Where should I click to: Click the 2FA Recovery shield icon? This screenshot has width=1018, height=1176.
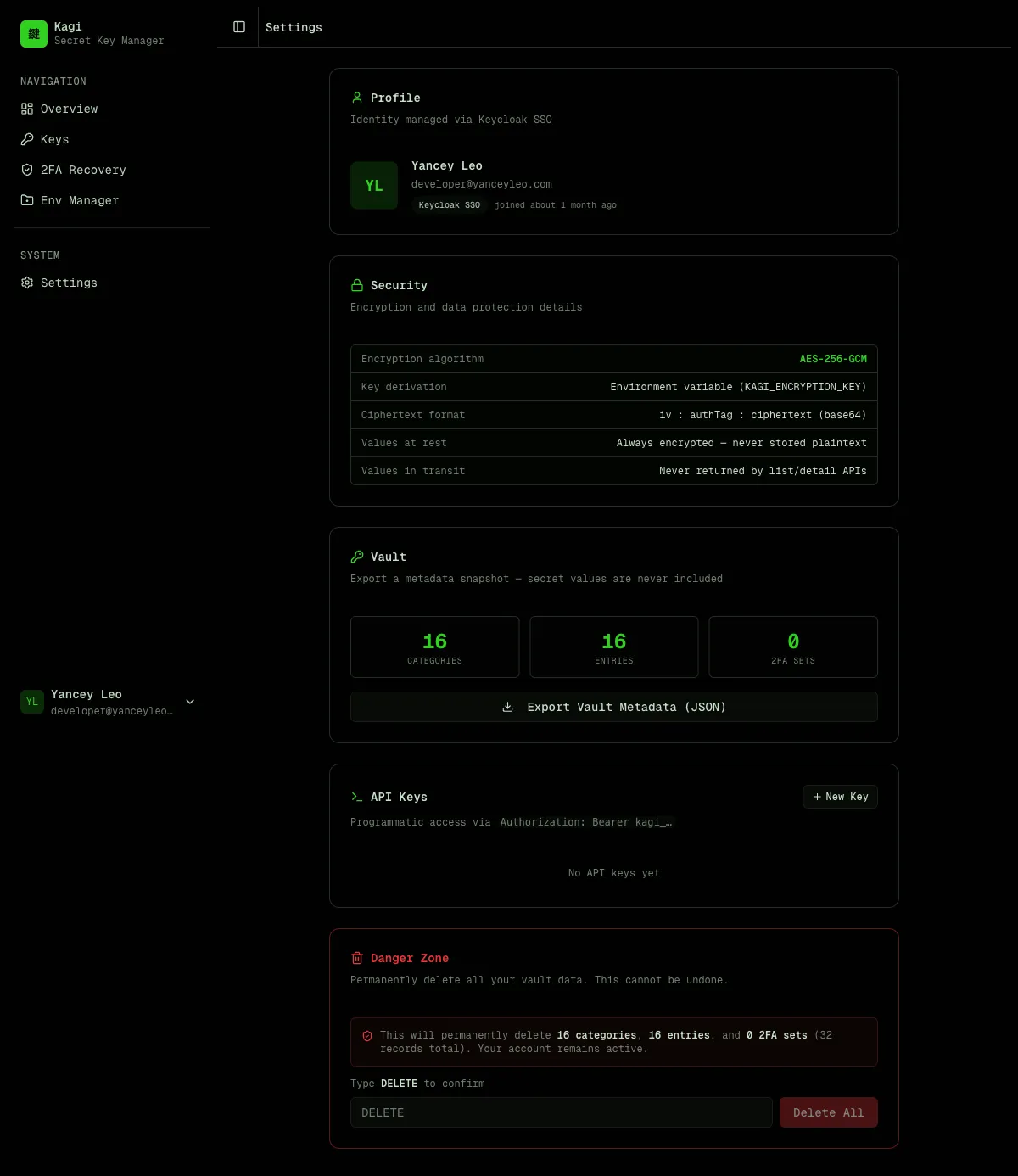[27, 170]
